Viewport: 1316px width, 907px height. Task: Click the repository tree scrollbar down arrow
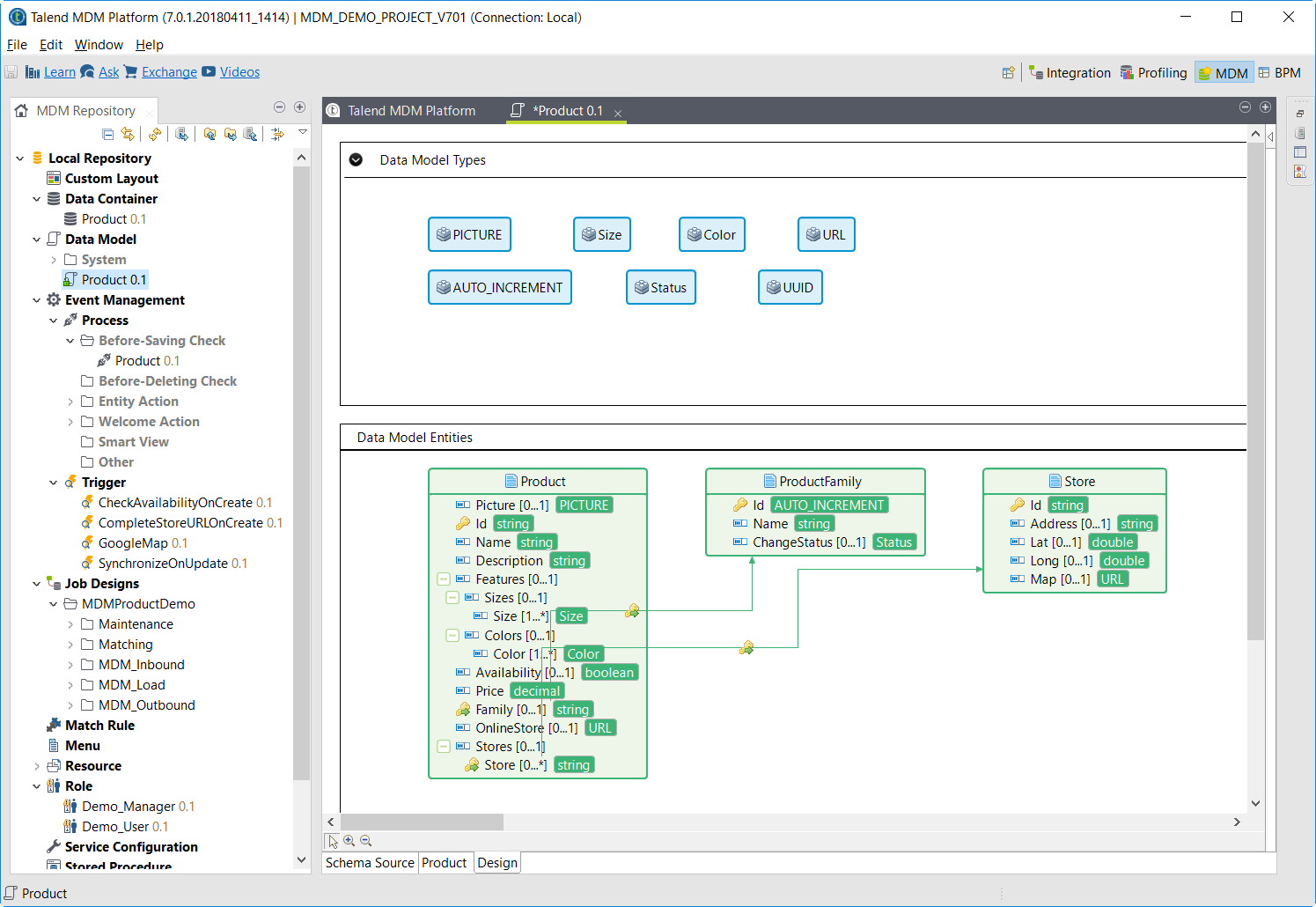point(301,859)
